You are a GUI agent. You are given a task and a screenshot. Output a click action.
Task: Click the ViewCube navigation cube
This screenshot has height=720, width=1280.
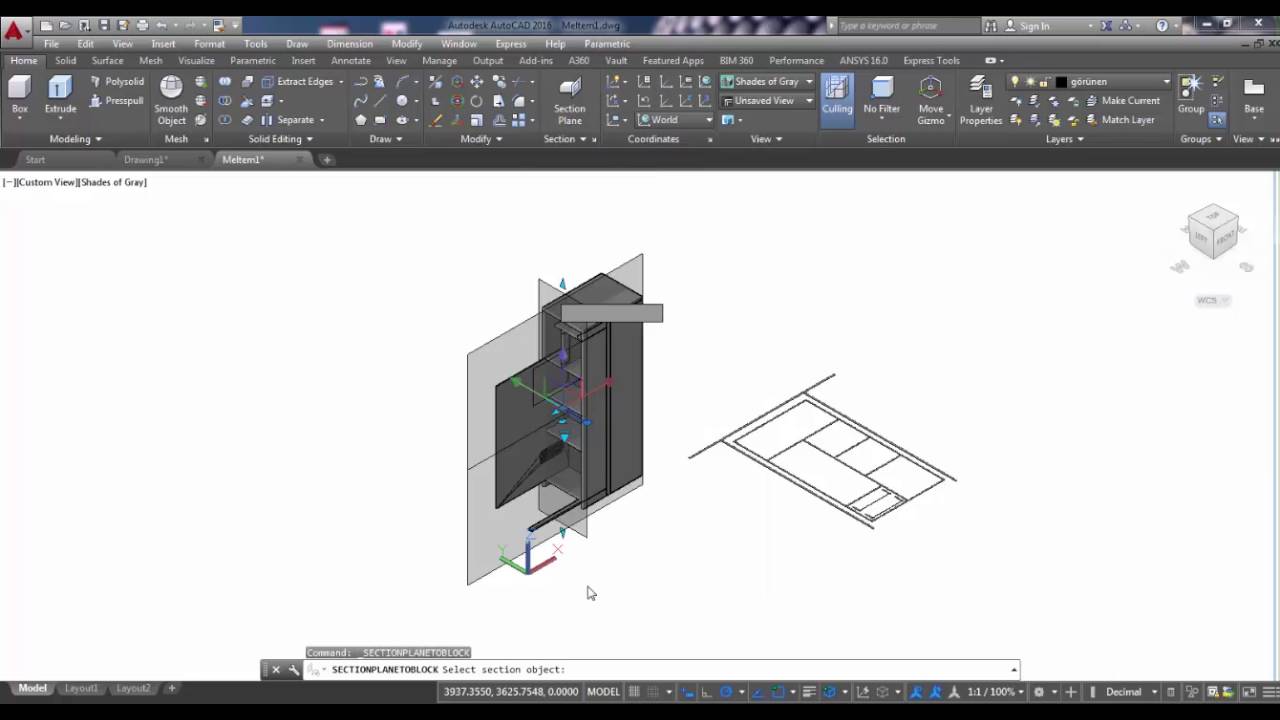(1214, 233)
